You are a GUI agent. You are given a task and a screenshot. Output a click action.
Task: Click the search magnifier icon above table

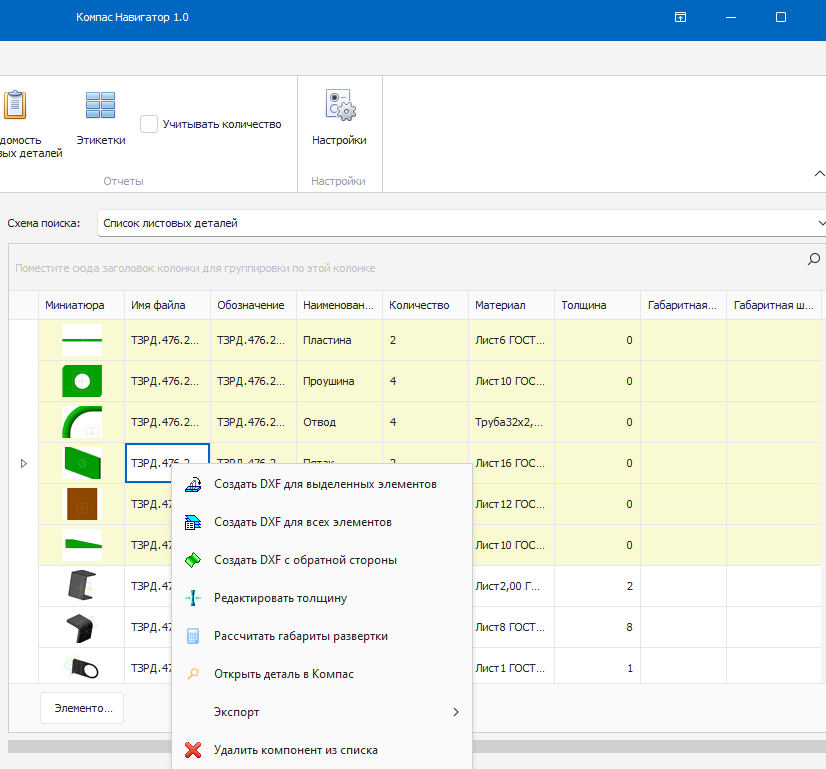[x=813, y=260]
